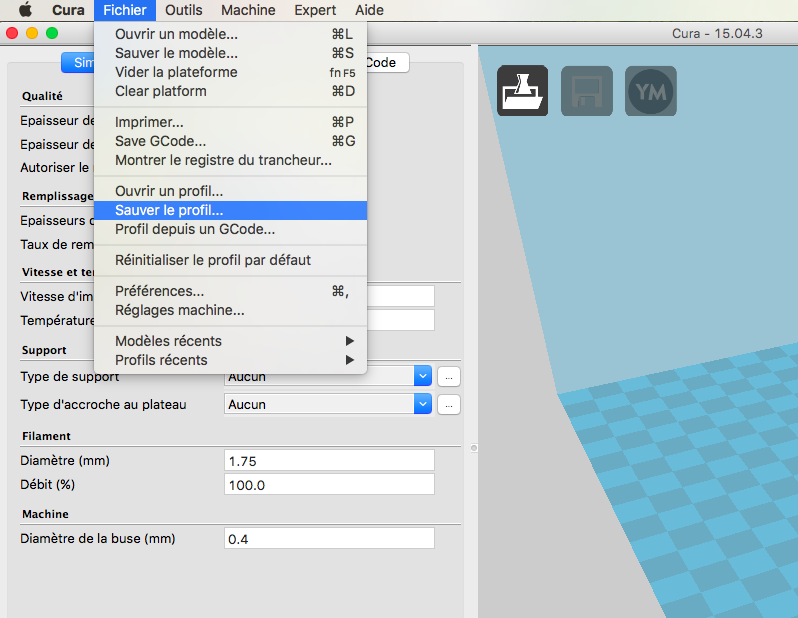Viewport: 798px width, 618px height.
Task: Click the save toolpath floppy icon
Action: [587, 91]
